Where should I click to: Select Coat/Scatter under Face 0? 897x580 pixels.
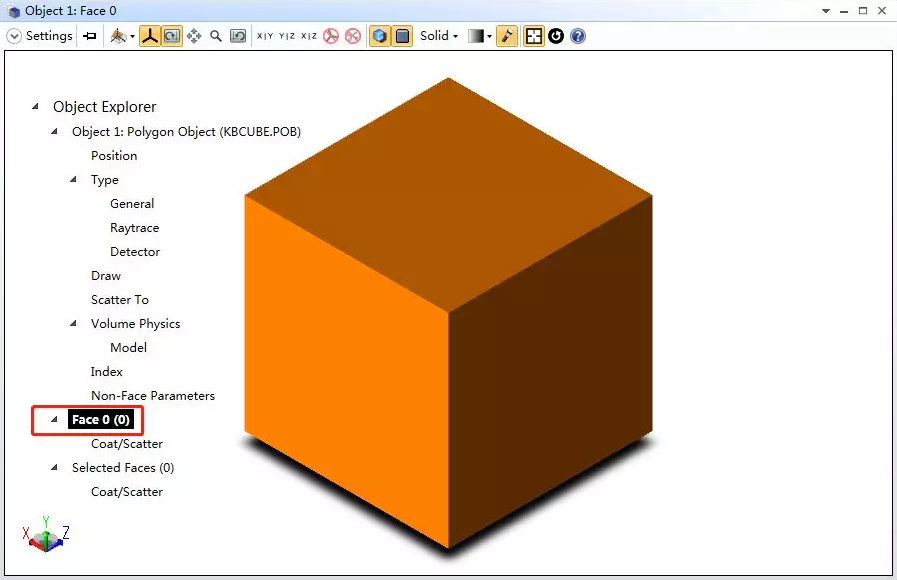point(127,444)
